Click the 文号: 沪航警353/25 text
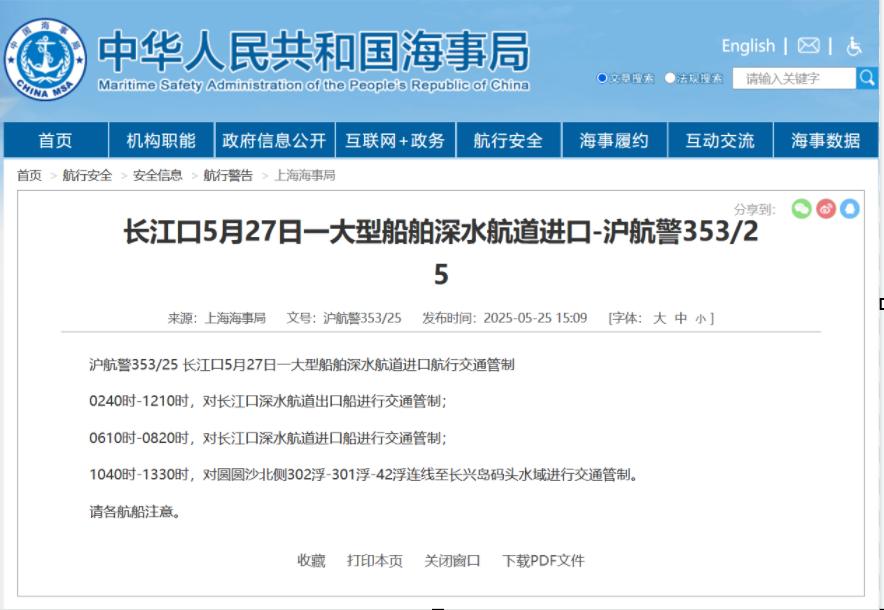Image resolution: width=884 pixels, height=610 pixels. pyautogui.click(x=344, y=319)
